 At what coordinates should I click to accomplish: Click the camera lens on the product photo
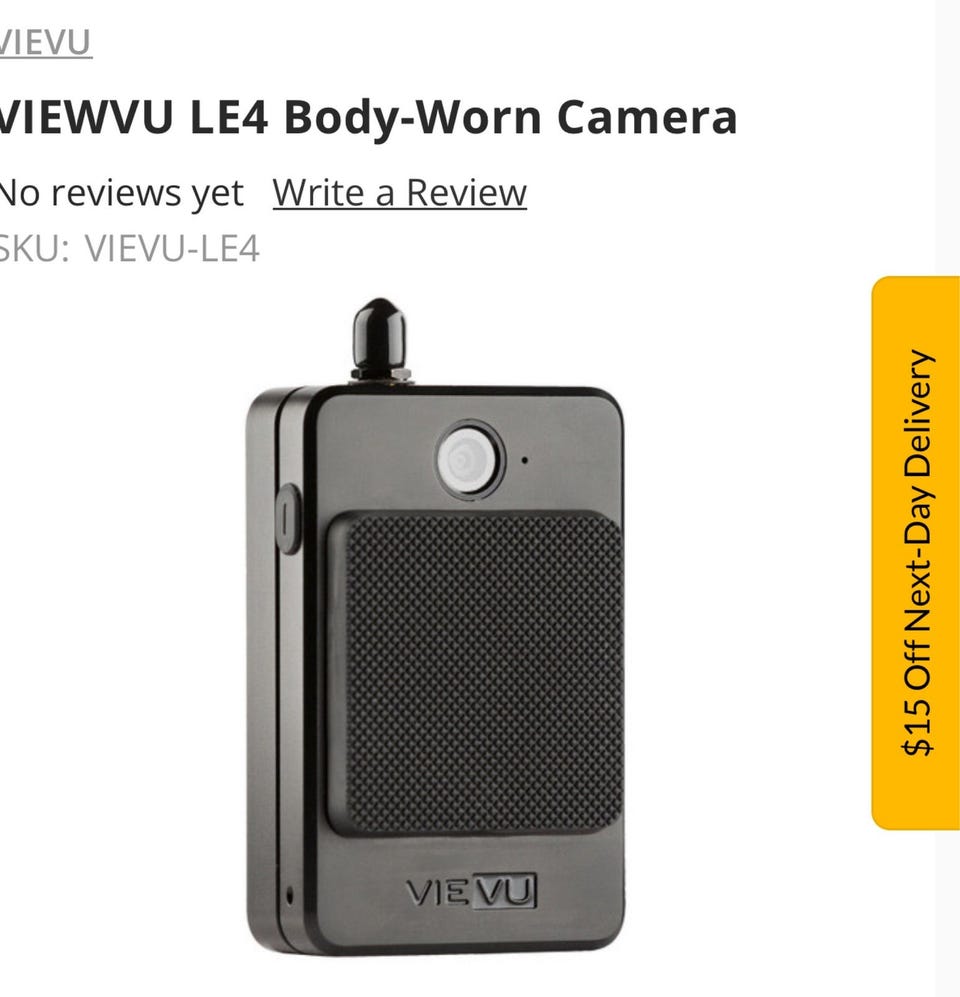(x=469, y=458)
